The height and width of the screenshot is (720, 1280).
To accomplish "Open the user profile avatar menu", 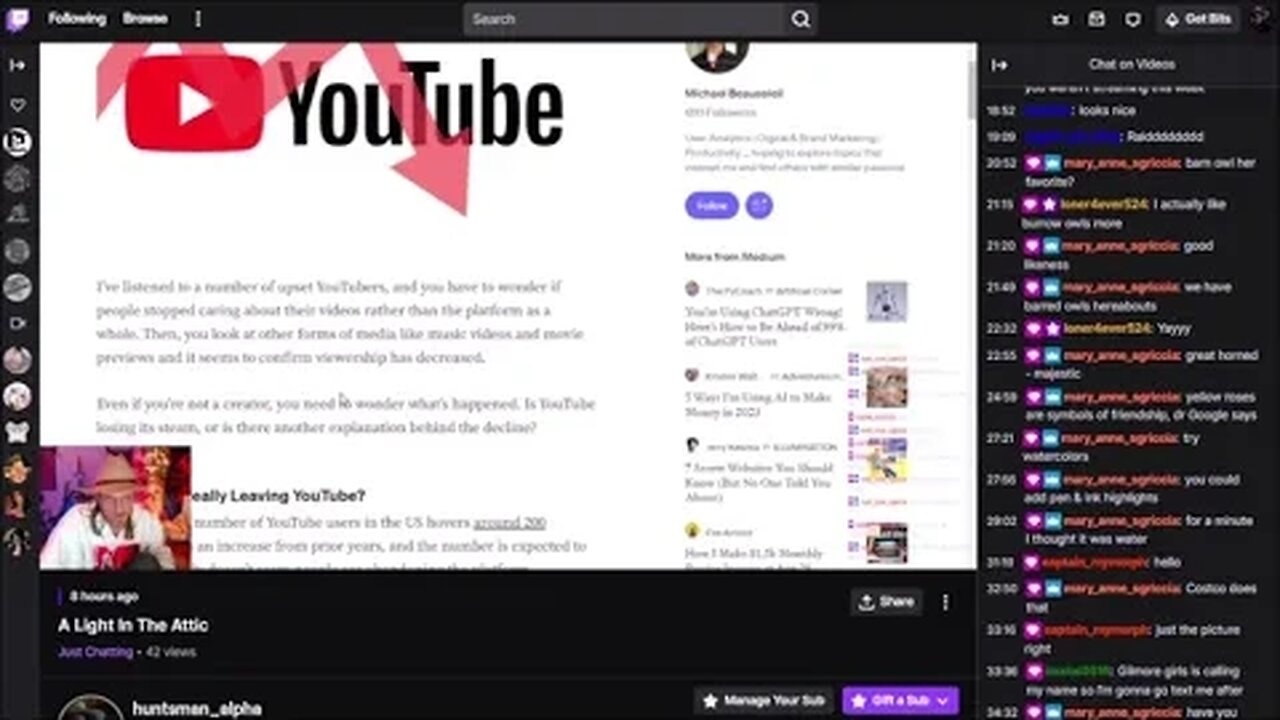I will click(1264, 19).
